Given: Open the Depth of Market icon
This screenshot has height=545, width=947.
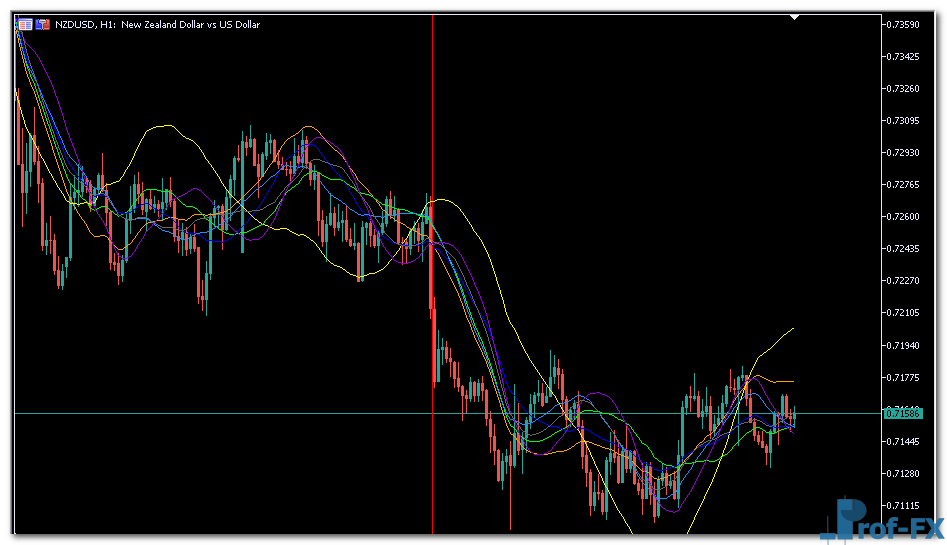Looking at the screenshot, I should (42, 24).
